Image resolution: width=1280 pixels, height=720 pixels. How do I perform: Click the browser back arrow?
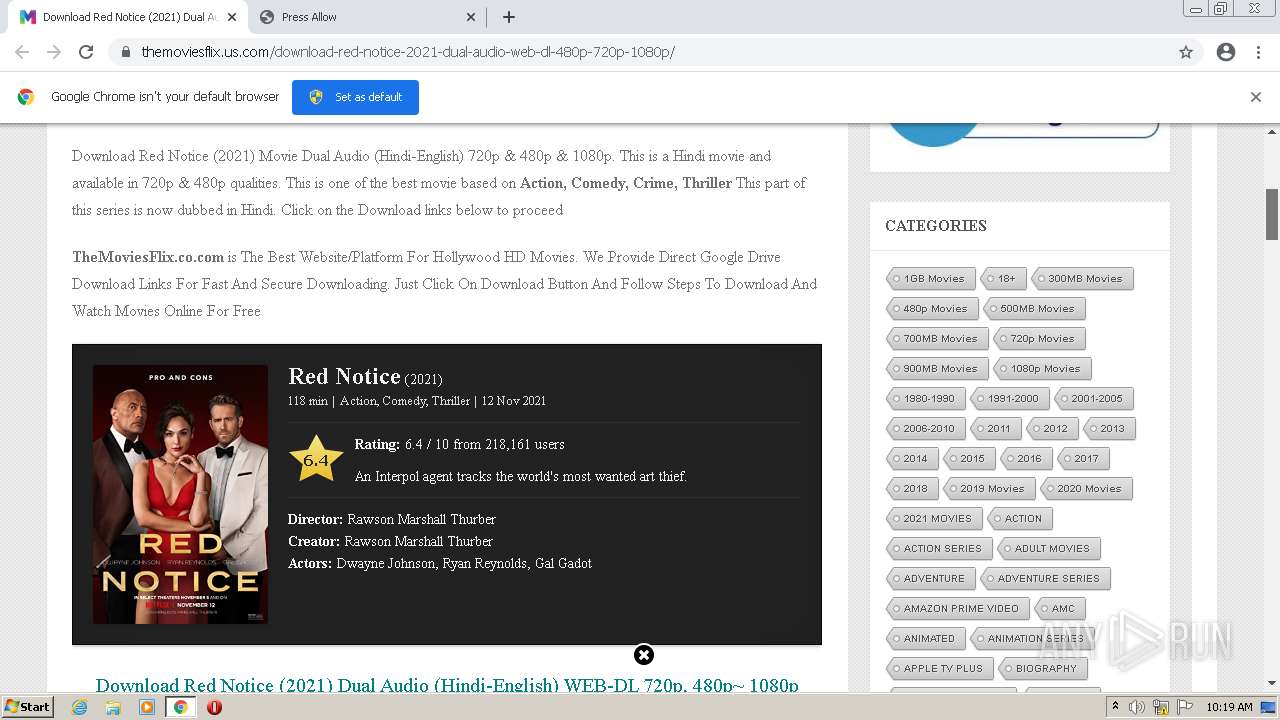(x=22, y=52)
